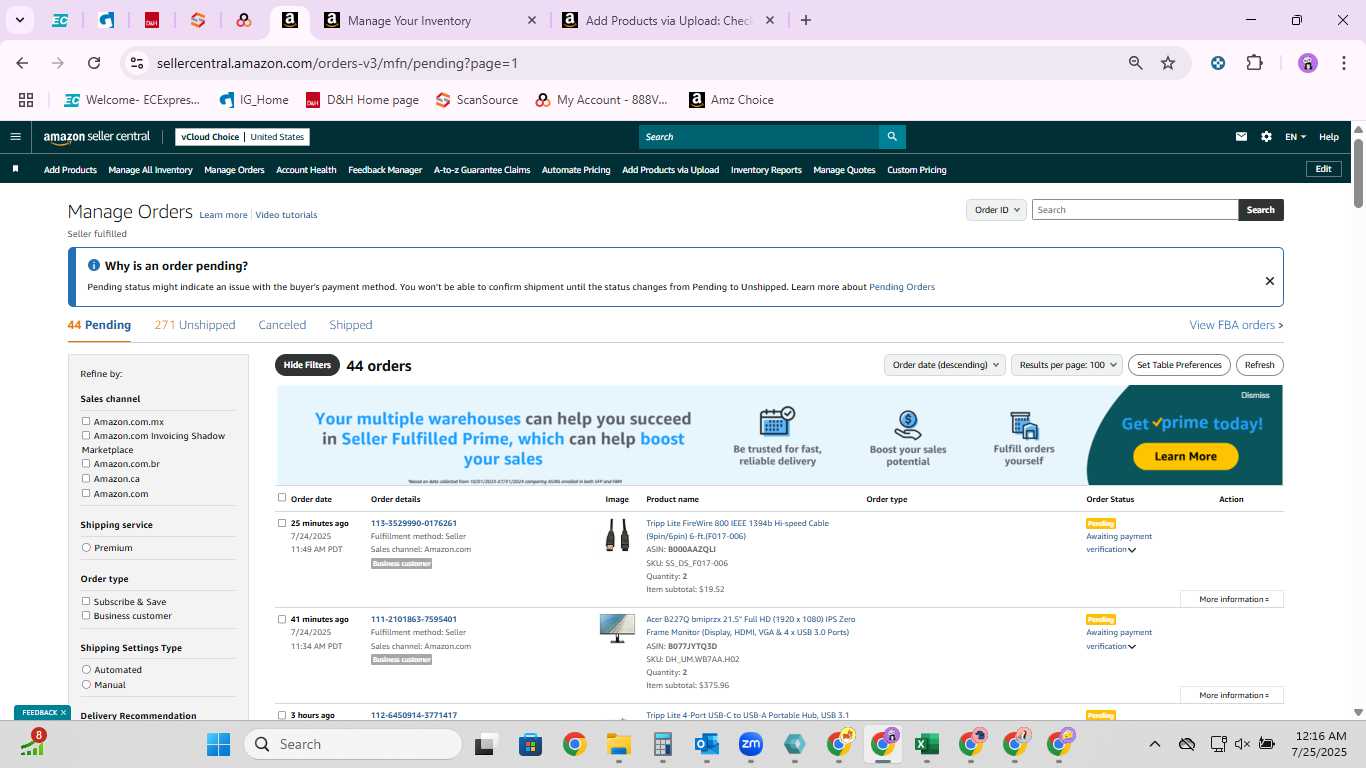Open the Calculator taskbar icon
Image resolution: width=1366 pixels, height=768 pixels.
(662, 744)
